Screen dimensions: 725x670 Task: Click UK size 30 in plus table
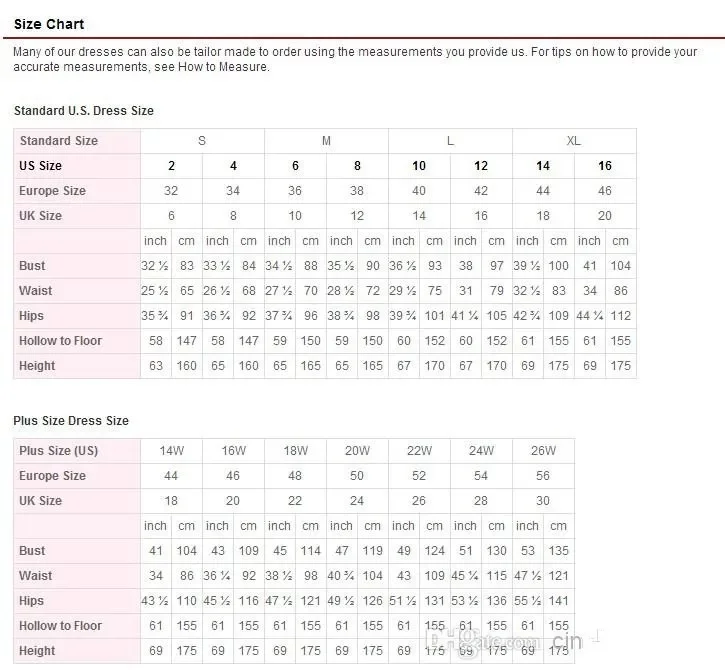click(543, 501)
